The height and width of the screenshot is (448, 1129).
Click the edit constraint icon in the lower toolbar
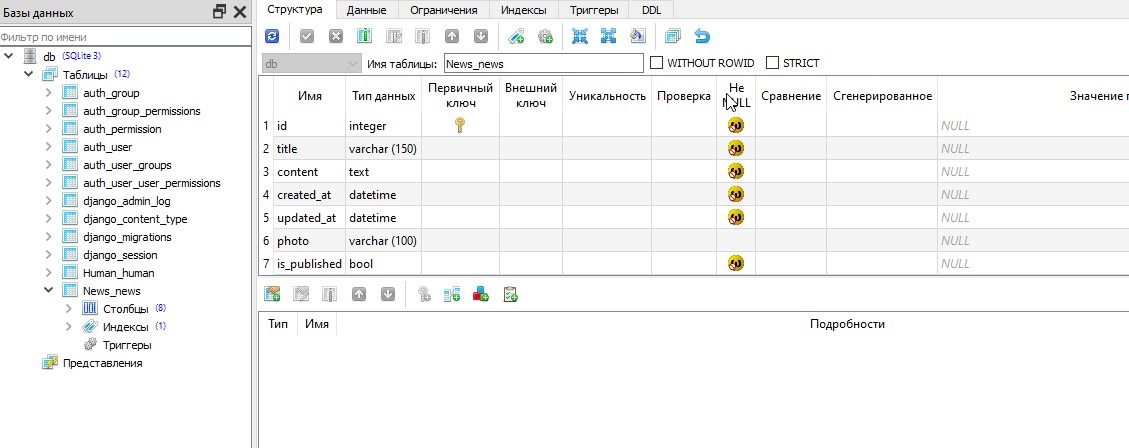(301, 294)
